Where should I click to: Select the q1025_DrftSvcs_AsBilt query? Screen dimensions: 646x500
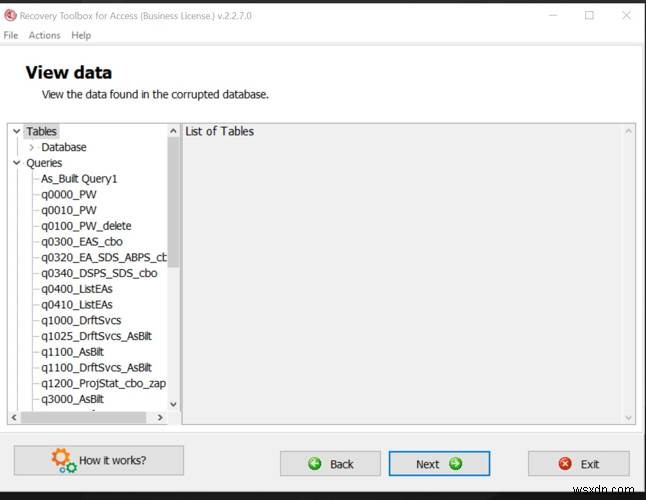click(96, 336)
